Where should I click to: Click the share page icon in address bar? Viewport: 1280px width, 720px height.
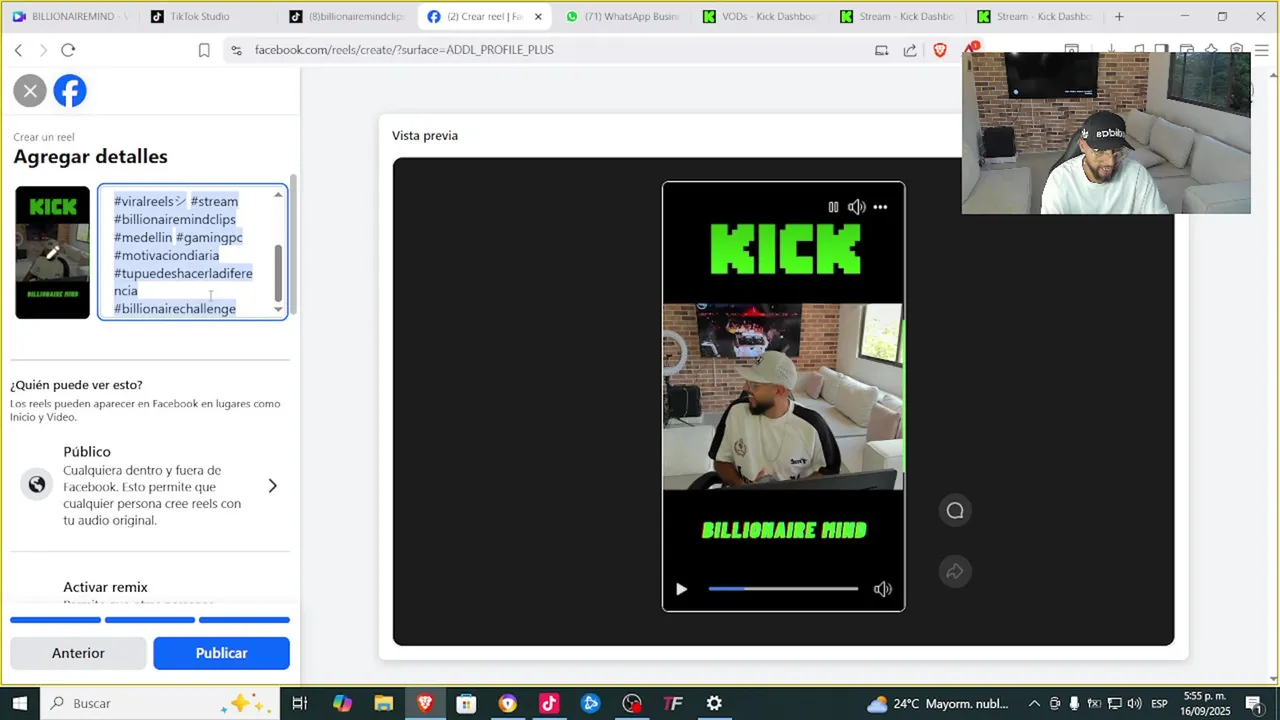909,50
